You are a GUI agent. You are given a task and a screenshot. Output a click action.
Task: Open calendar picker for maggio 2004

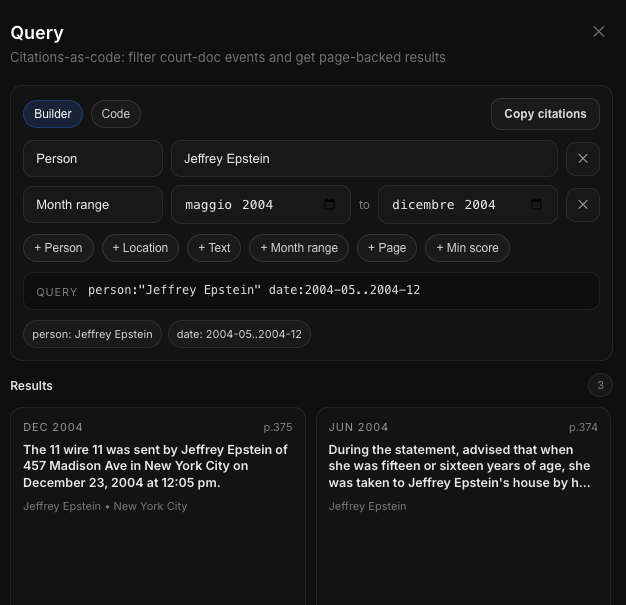tap(329, 204)
